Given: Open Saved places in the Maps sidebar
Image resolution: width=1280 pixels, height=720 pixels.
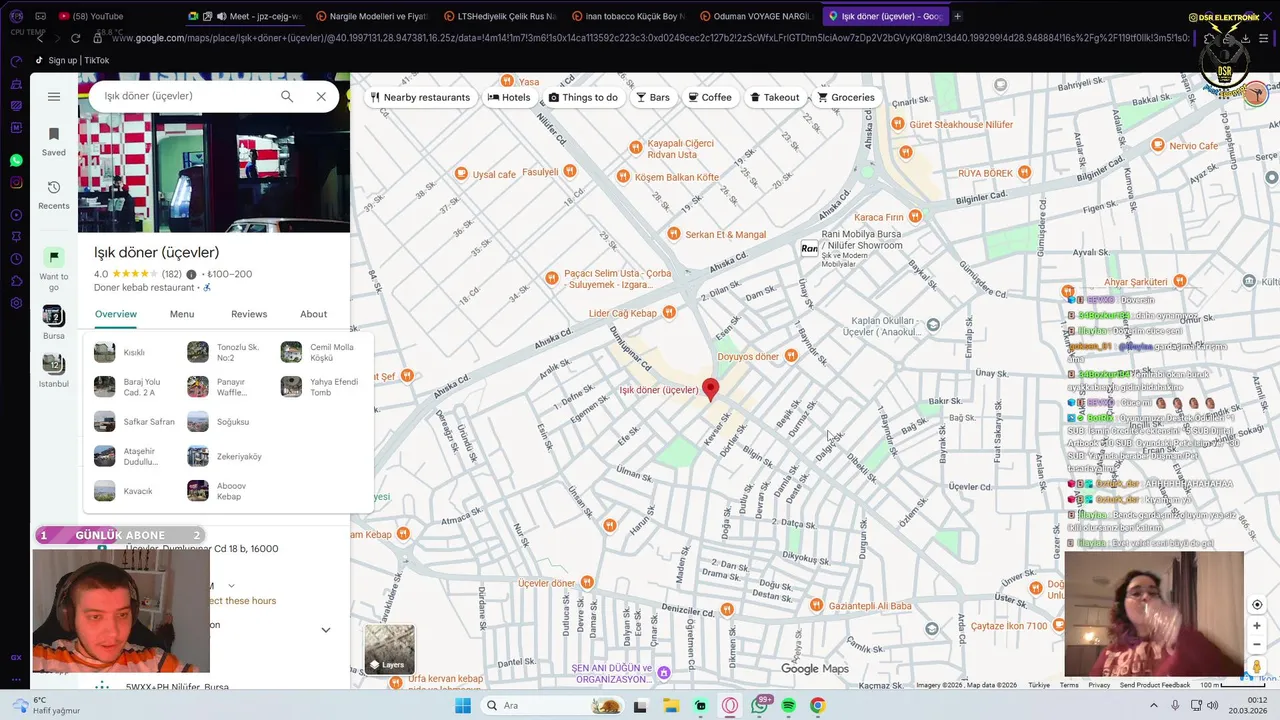Looking at the screenshot, I should [x=54, y=141].
